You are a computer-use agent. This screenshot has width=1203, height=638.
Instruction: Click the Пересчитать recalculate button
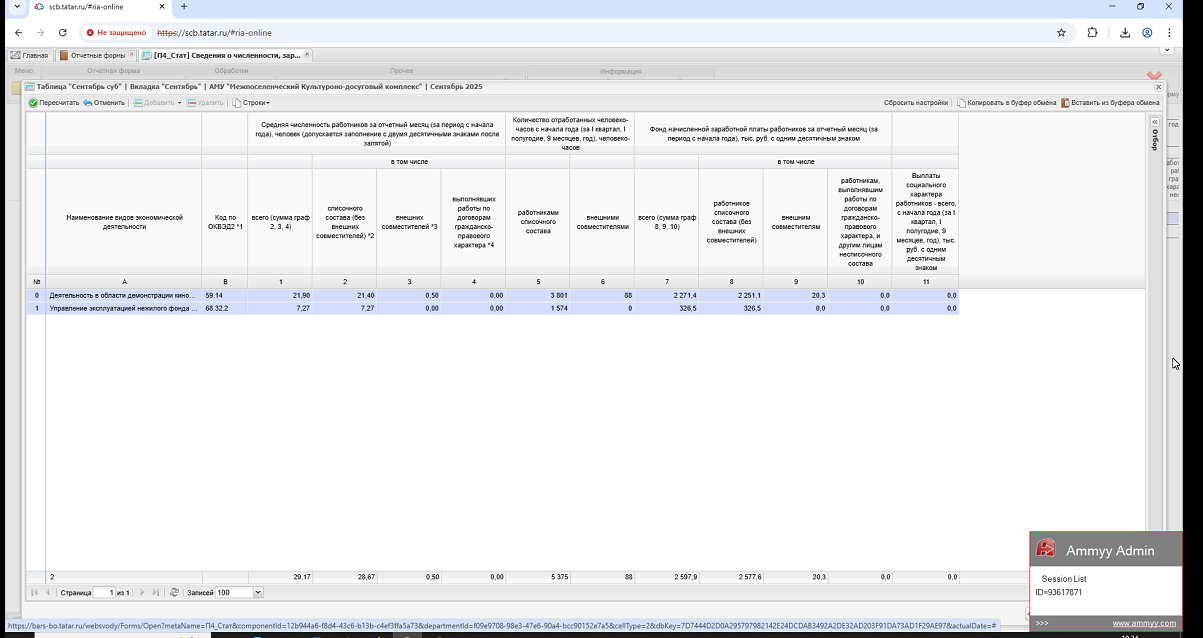pos(54,102)
